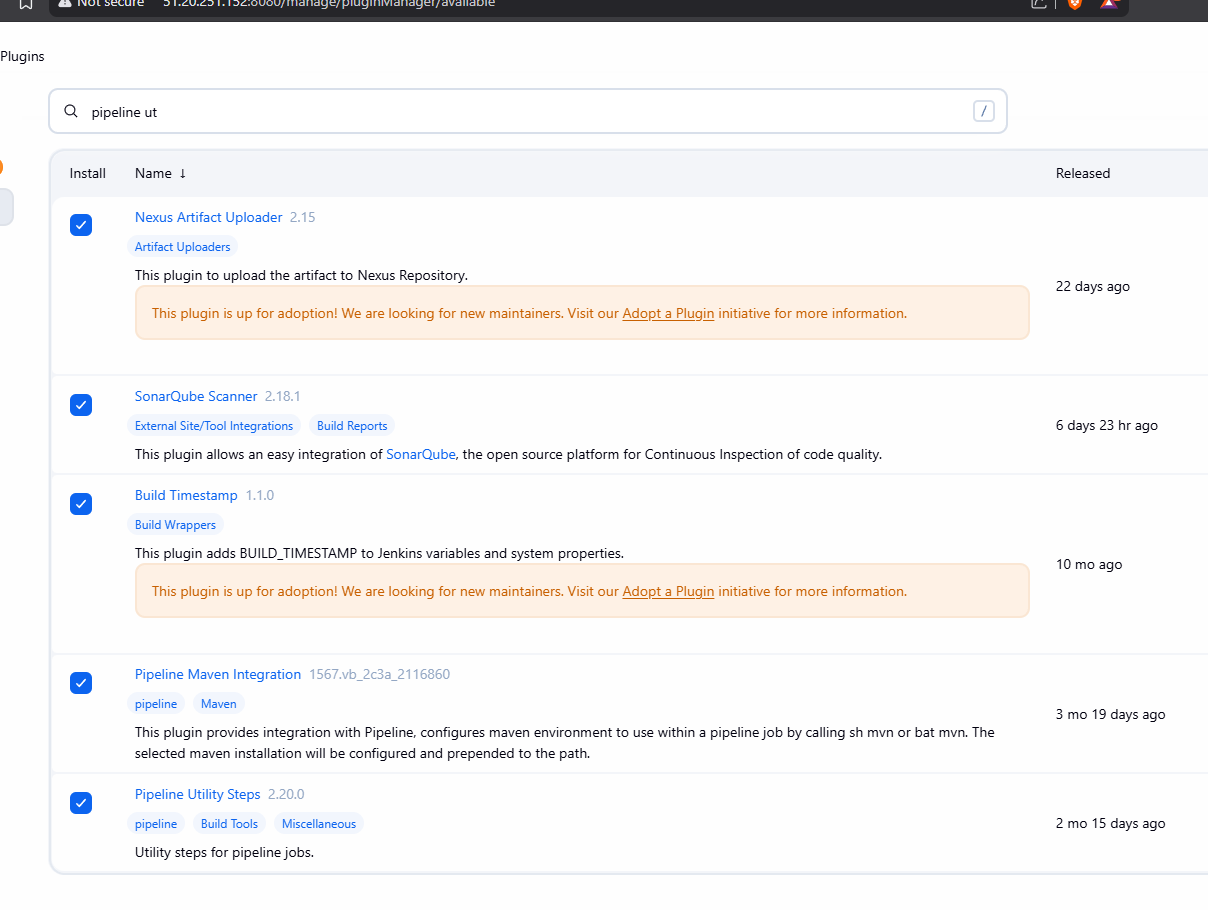Image resolution: width=1208 pixels, height=910 pixels.
Task: Uncheck the Pipeline Maven Integration checkbox
Action: coord(81,683)
